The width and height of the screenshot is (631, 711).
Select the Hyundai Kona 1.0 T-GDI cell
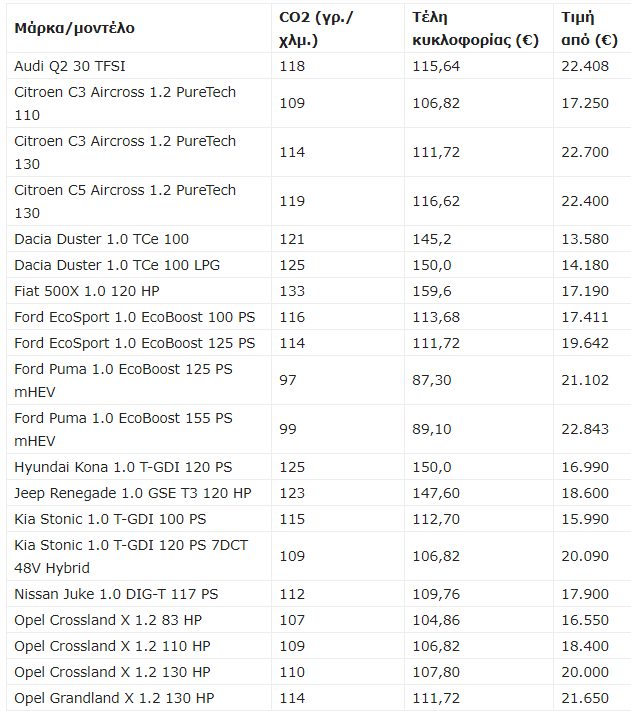(123, 467)
